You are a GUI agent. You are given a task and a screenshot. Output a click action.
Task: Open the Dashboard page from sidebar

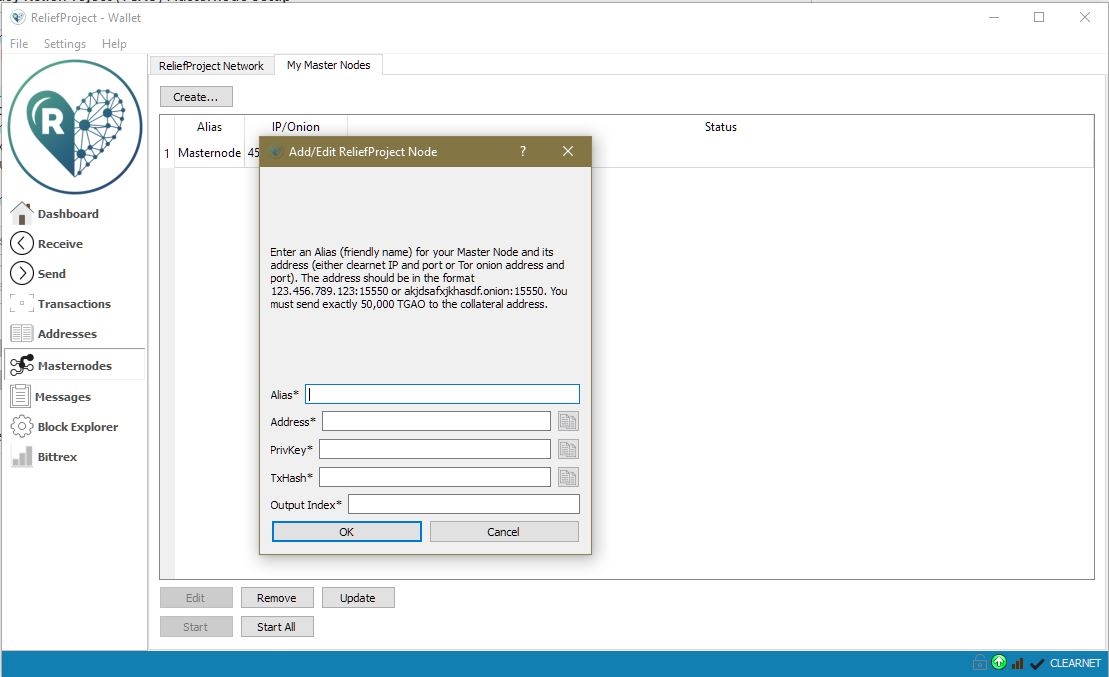67,214
